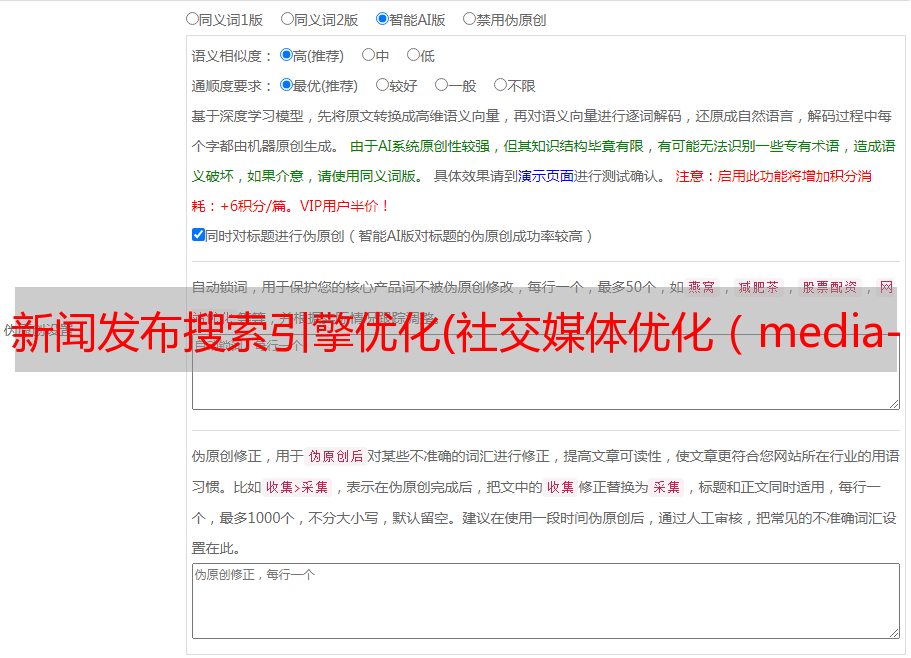Set 通顺度要求 to 较好
This screenshot has width=911, height=658.
tap(382, 85)
